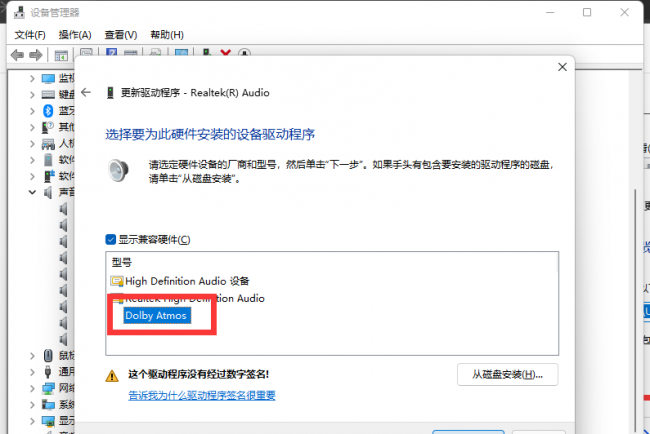
Task: Select the Bluetooth category icon
Action: pos(48,111)
